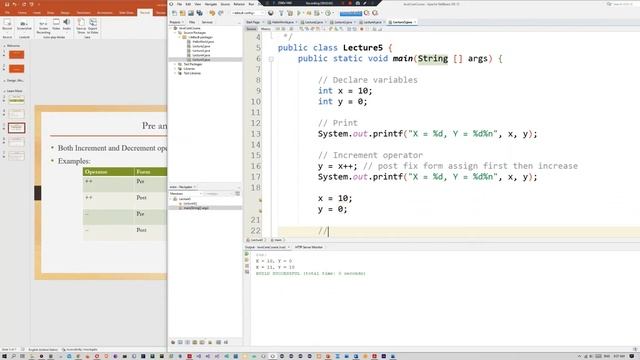This screenshot has height=360, width=640.
Task: Click Save as Show button in PowerPoint
Action: coord(81,25)
